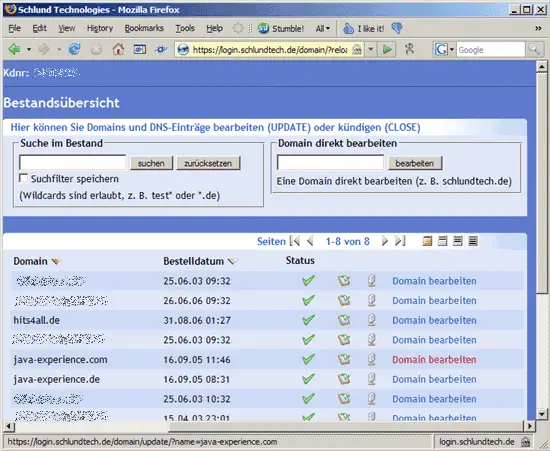Click the 'suchen' search button

tap(151, 163)
